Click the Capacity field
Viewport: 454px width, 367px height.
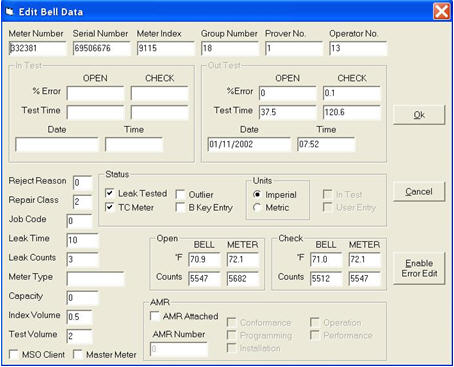coord(83,298)
